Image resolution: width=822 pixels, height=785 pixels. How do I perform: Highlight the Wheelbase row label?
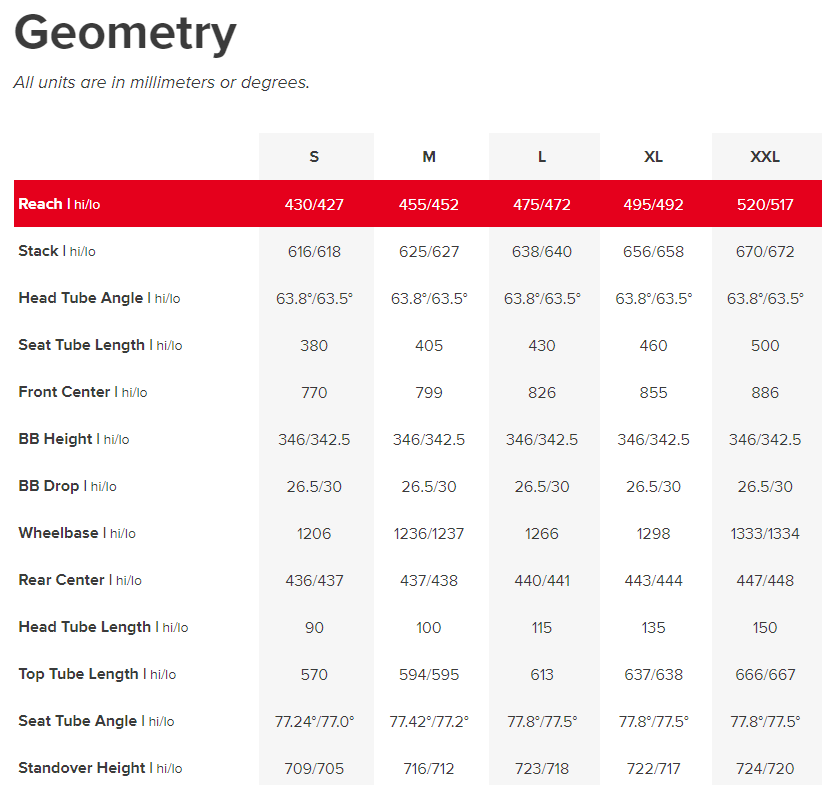point(76,533)
